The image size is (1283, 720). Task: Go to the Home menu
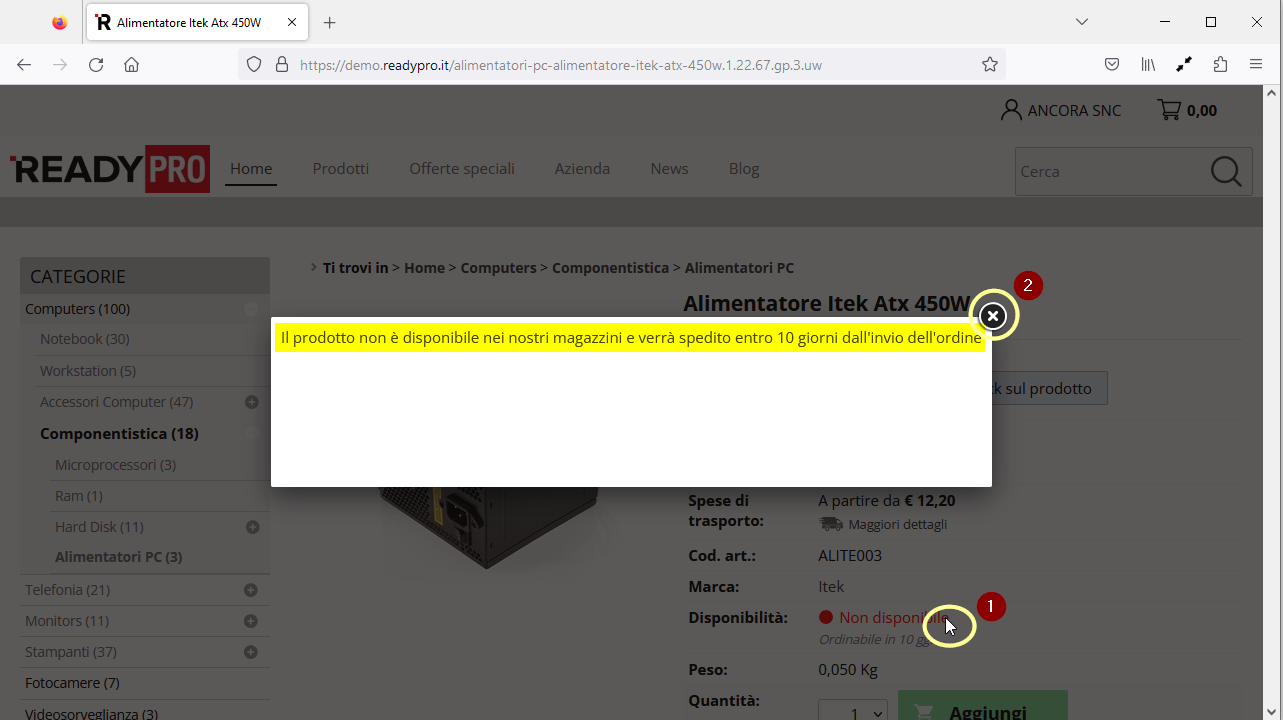pyautogui.click(x=251, y=169)
